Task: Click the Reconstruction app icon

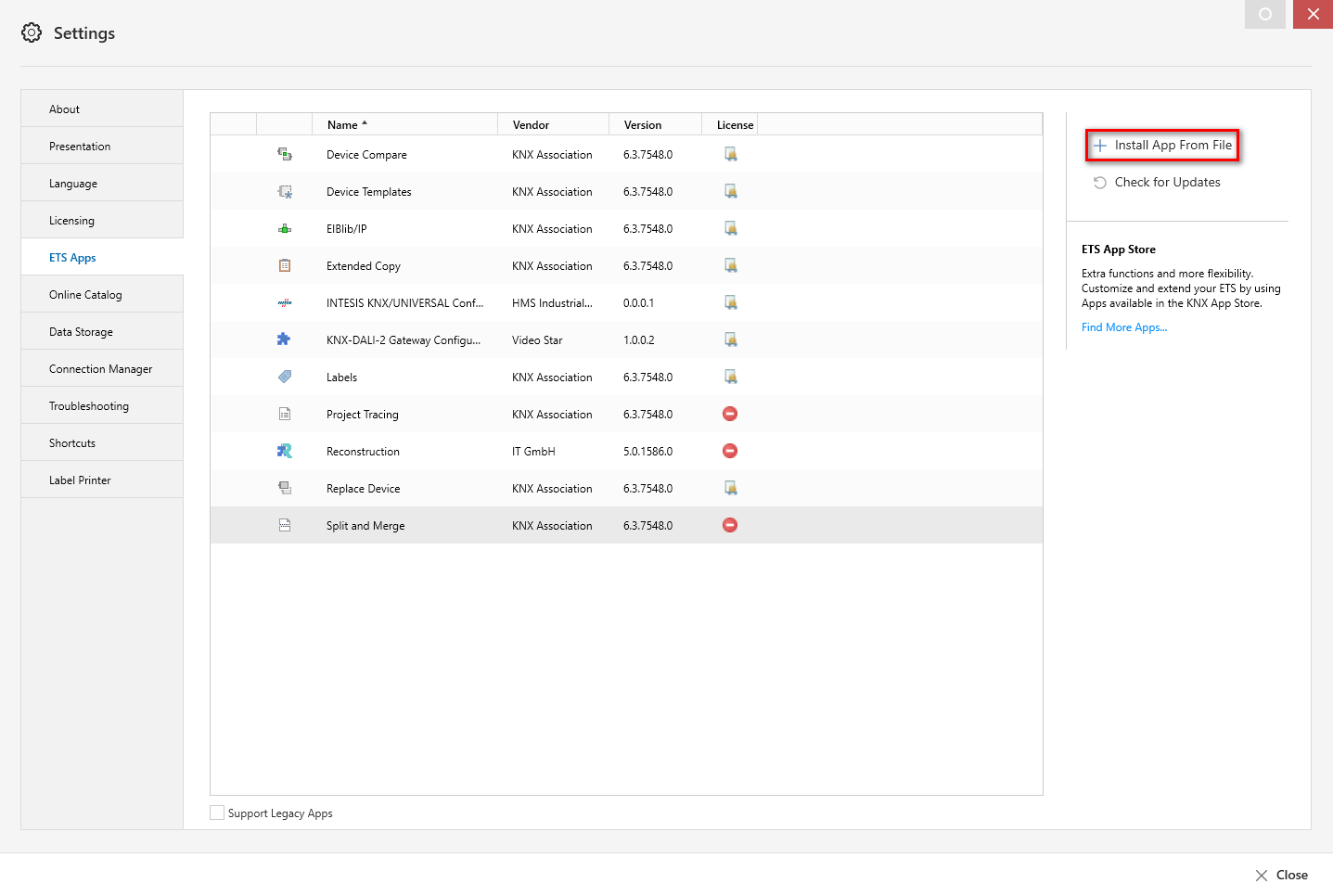Action: (285, 451)
